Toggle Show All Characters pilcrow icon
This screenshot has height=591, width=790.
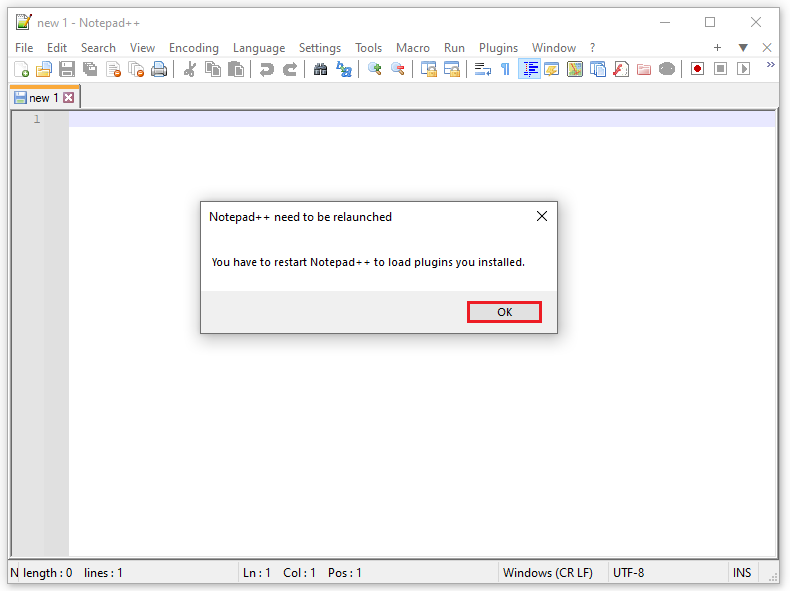point(505,69)
